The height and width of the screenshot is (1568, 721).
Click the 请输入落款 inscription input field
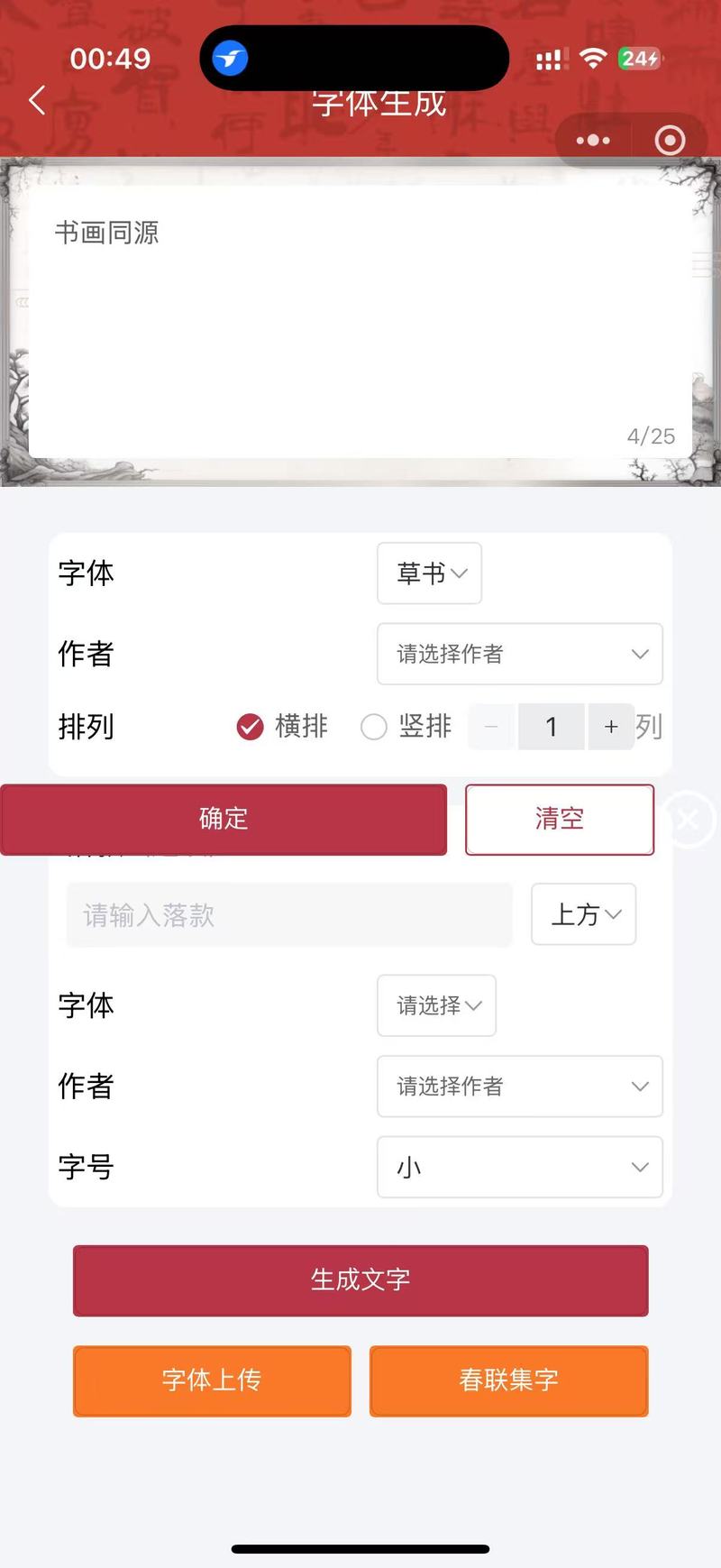[x=288, y=915]
